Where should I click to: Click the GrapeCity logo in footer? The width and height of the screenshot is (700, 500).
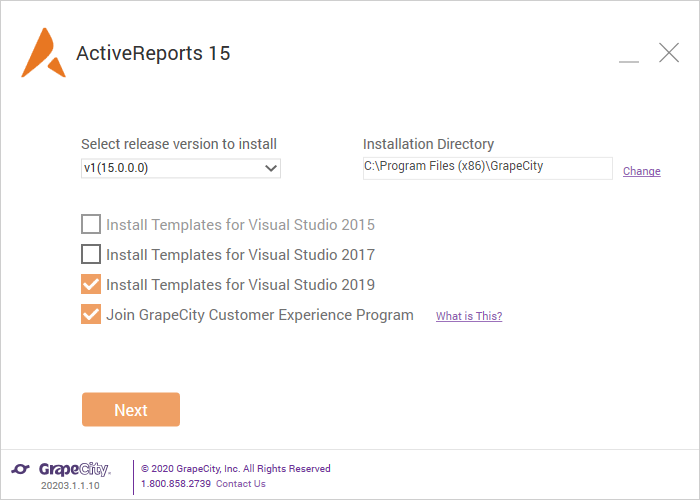tap(61, 470)
